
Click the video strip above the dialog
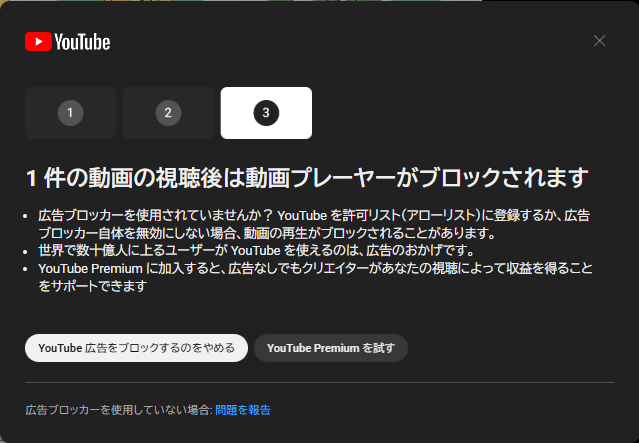pos(319,4)
